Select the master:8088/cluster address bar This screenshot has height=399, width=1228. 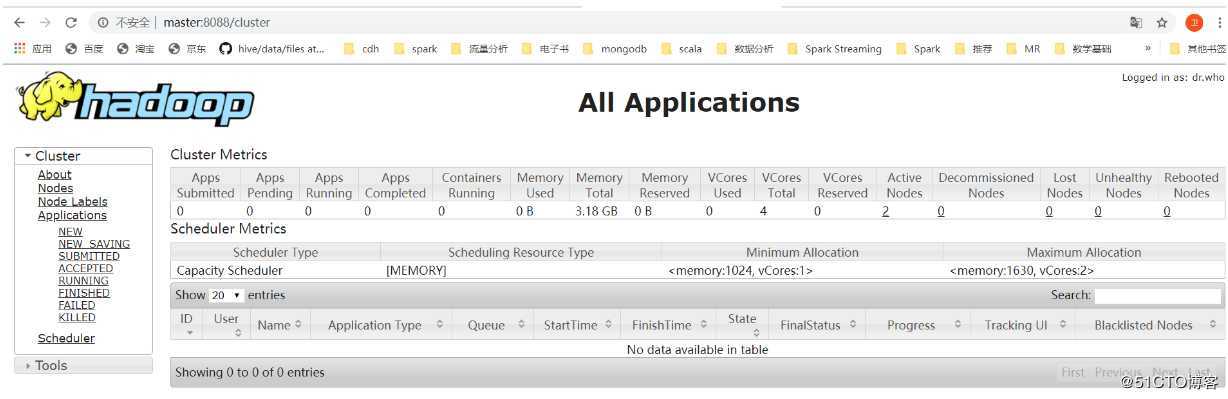(x=217, y=22)
